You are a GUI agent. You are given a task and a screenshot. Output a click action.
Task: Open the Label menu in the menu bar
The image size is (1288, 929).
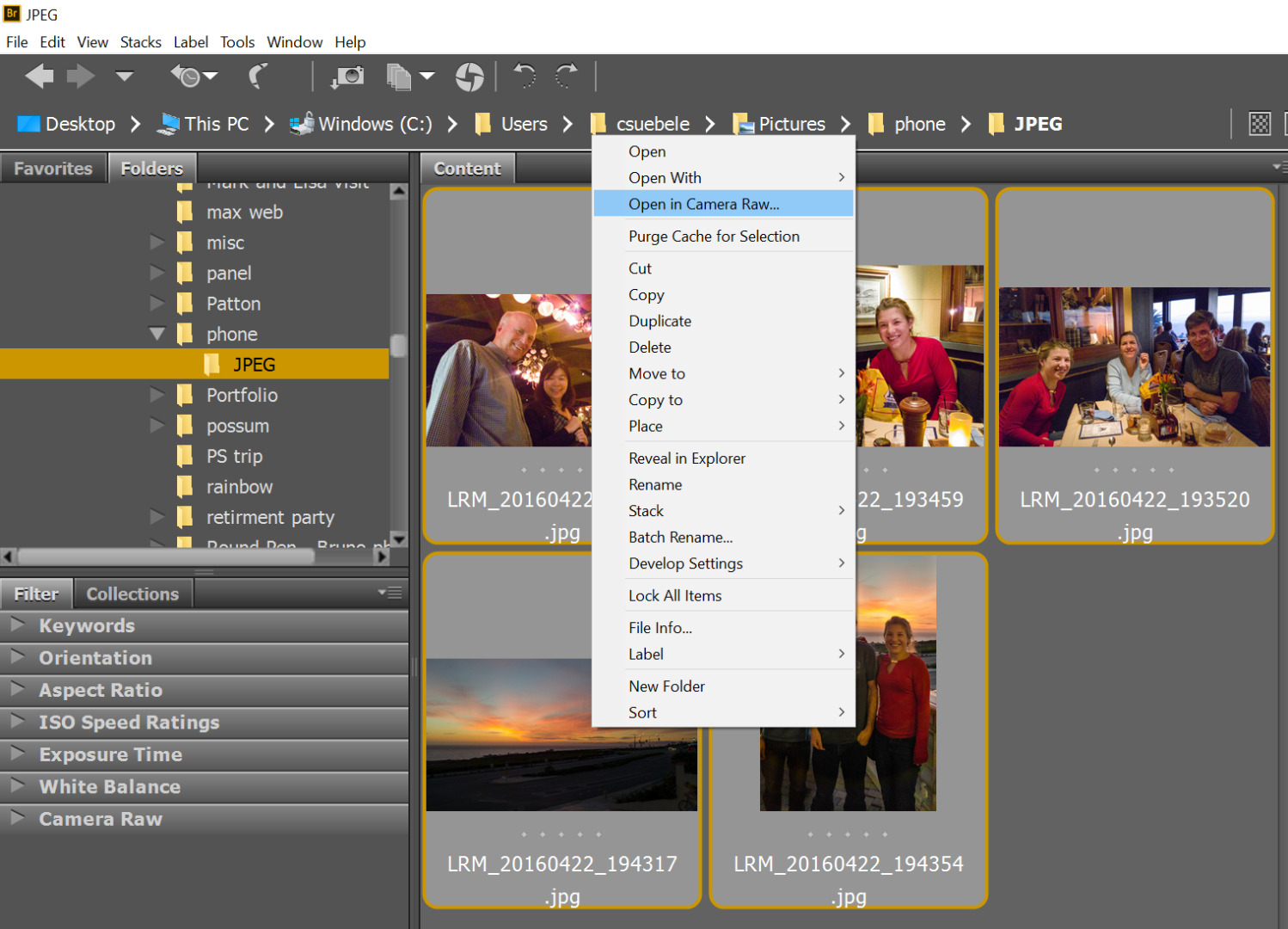tap(191, 42)
